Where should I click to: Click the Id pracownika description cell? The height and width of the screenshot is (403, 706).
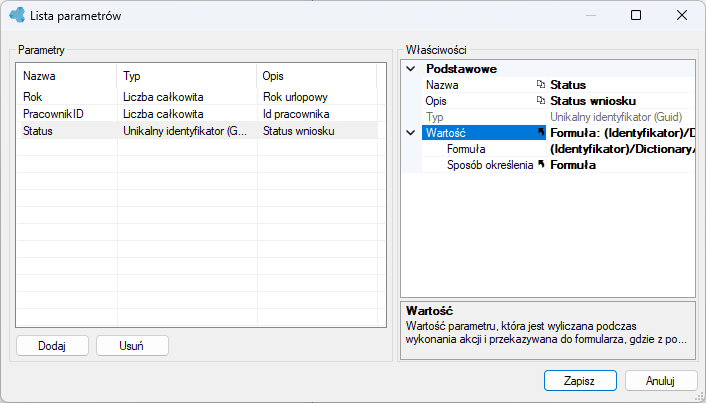(317, 114)
